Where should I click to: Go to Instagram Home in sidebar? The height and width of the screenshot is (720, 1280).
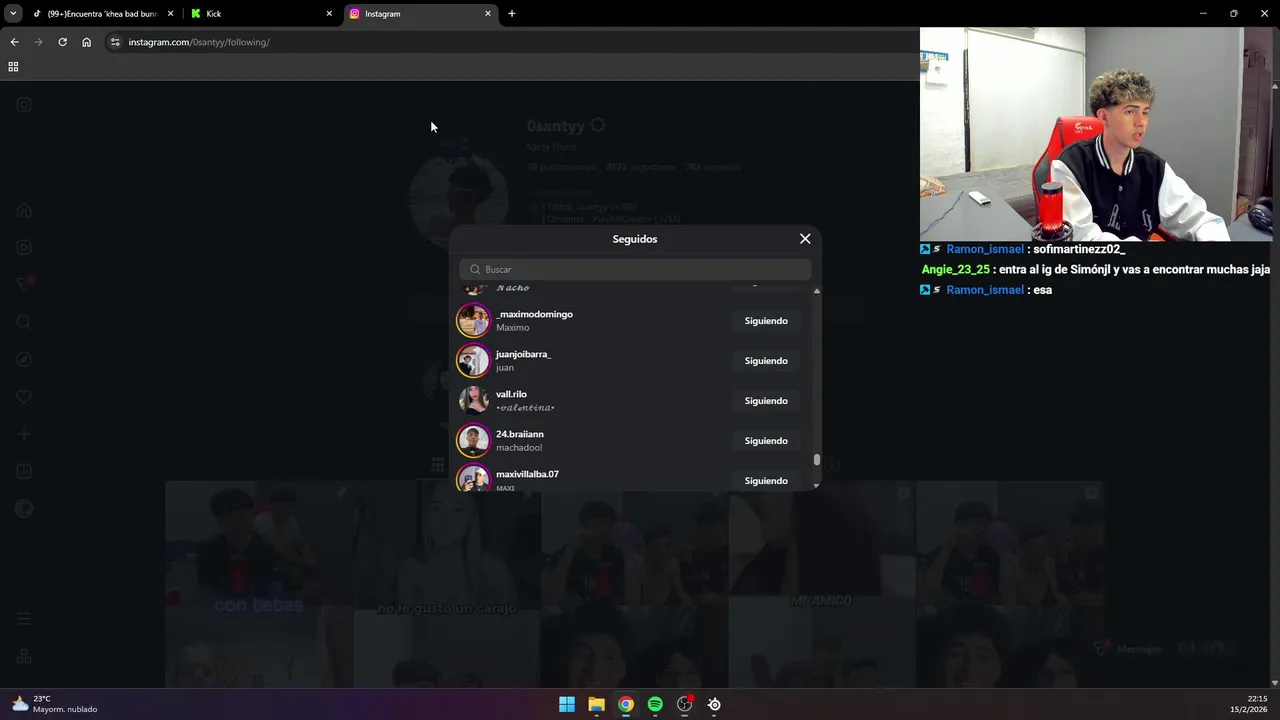pos(24,210)
